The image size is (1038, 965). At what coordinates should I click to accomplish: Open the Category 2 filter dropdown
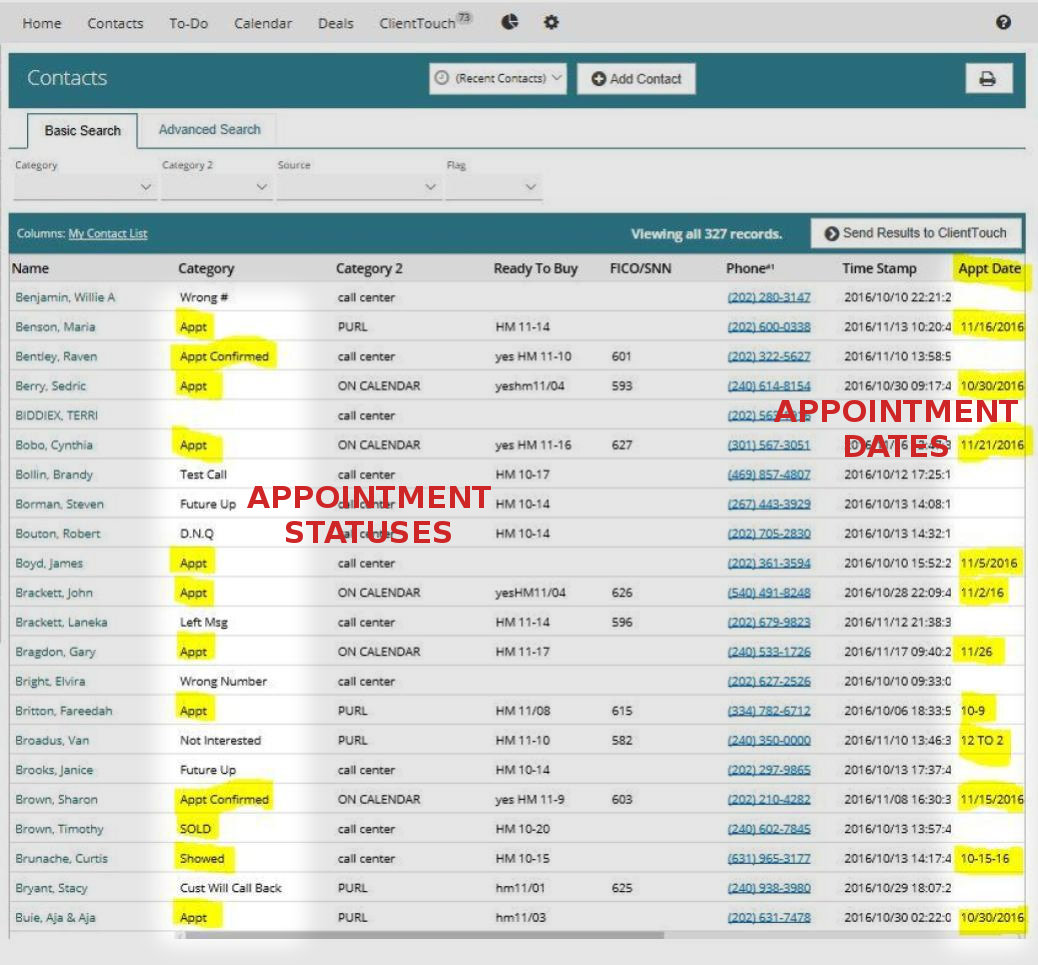pyautogui.click(x=216, y=187)
